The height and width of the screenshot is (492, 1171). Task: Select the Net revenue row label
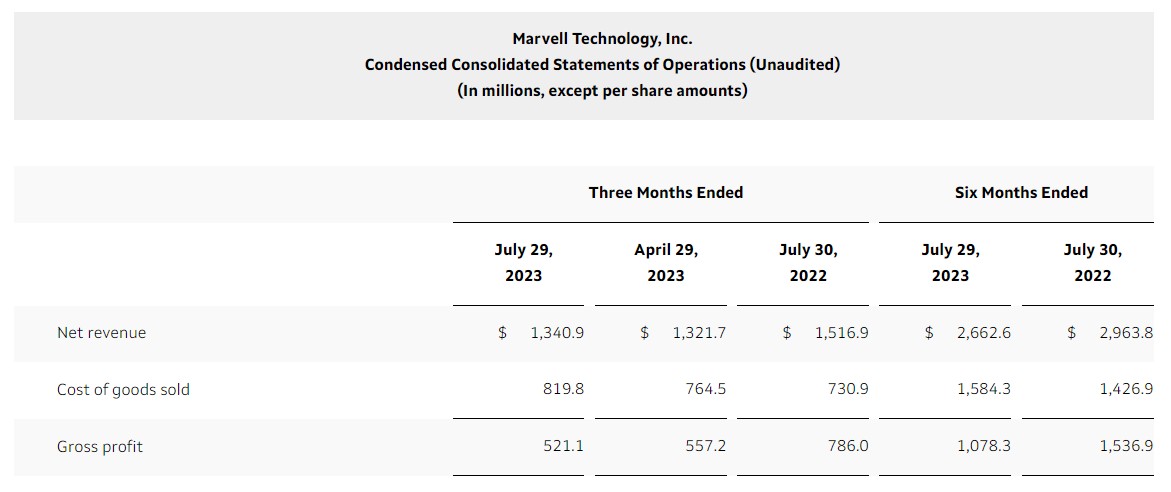pos(101,333)
